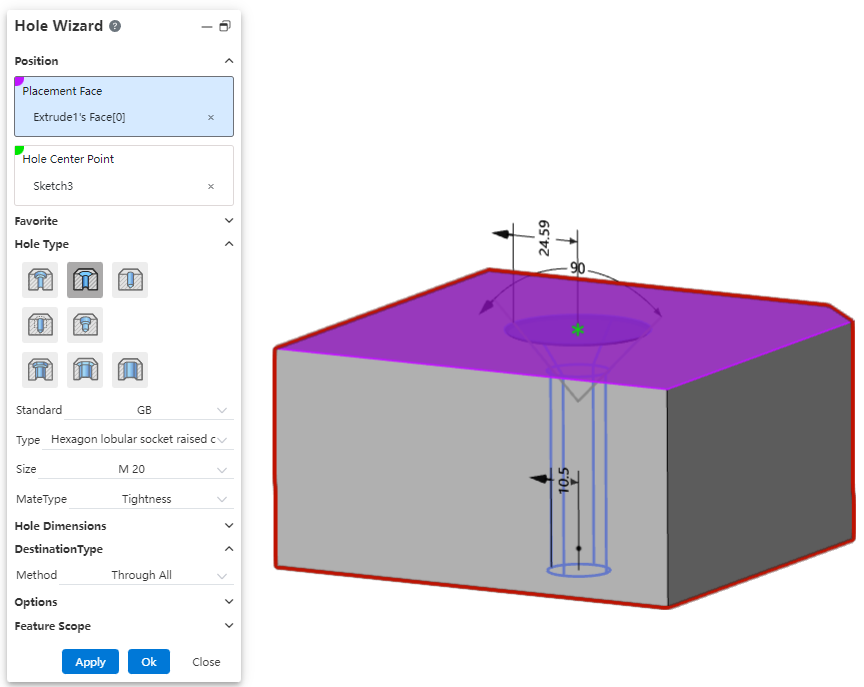Pick the legacy hole type icon
This screenshot has height=687, width=864.
click(85, 325)
